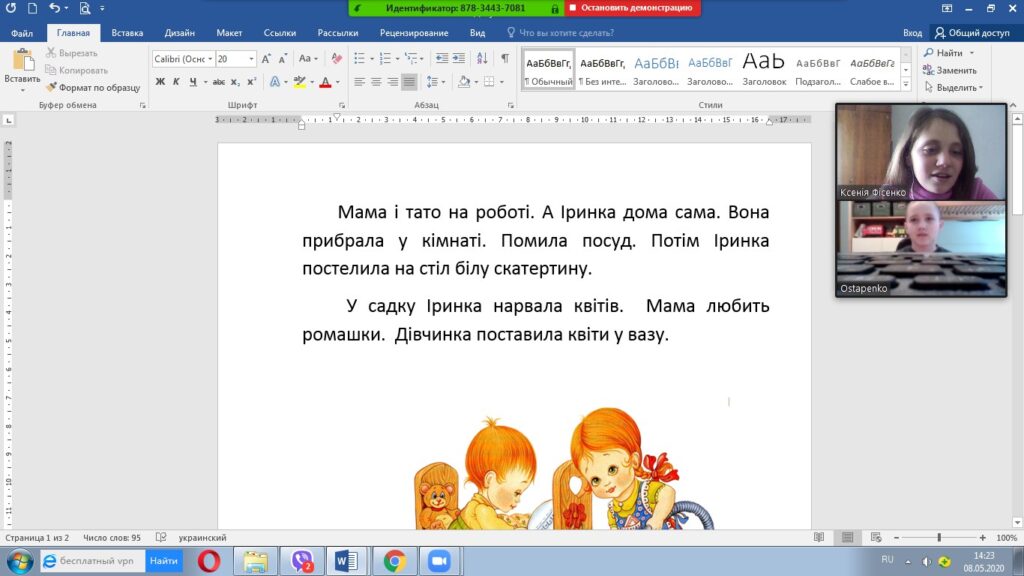Click the zoom slider handle
This screenshot has height=576, width=1024.
click(939, 537)
